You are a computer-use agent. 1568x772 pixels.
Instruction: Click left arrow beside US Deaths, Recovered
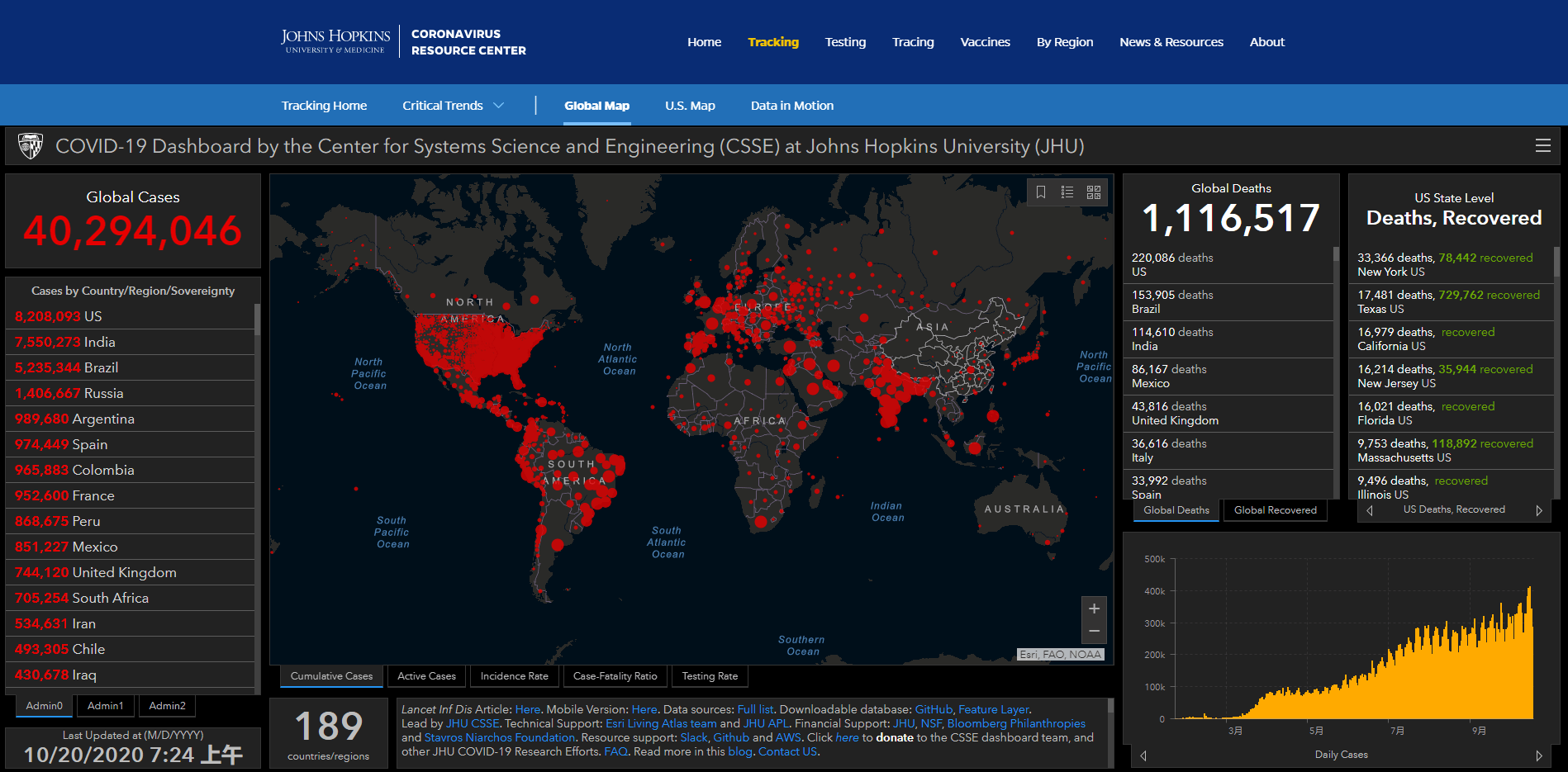tap(1370, 510)
